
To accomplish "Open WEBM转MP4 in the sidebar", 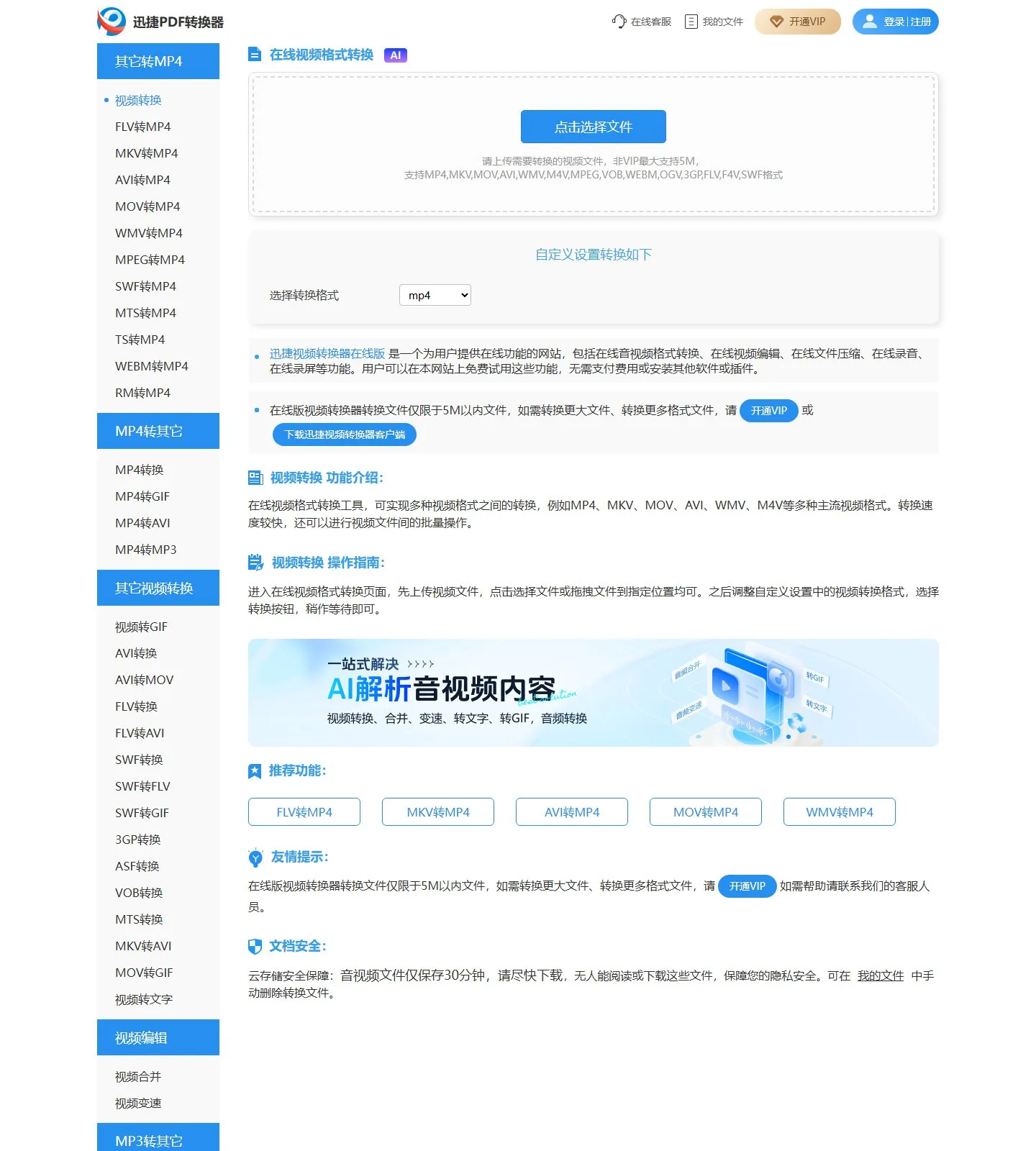I will pos(152,366).
